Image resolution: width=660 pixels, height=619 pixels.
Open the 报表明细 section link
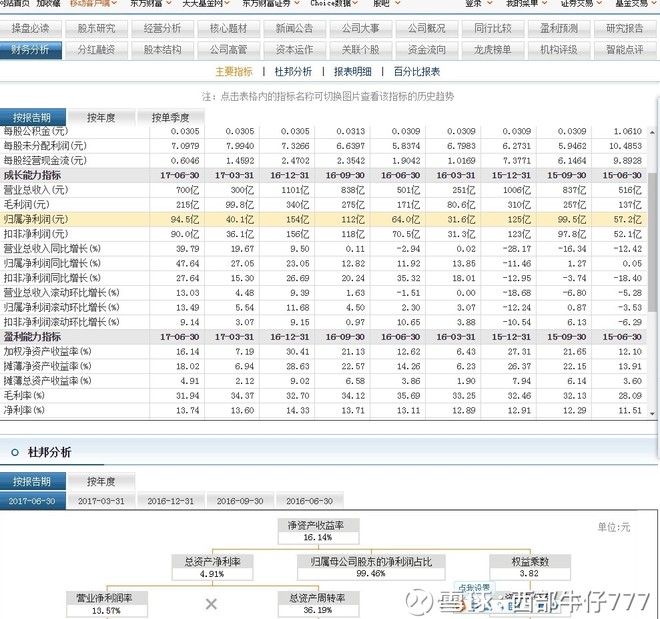353,72
